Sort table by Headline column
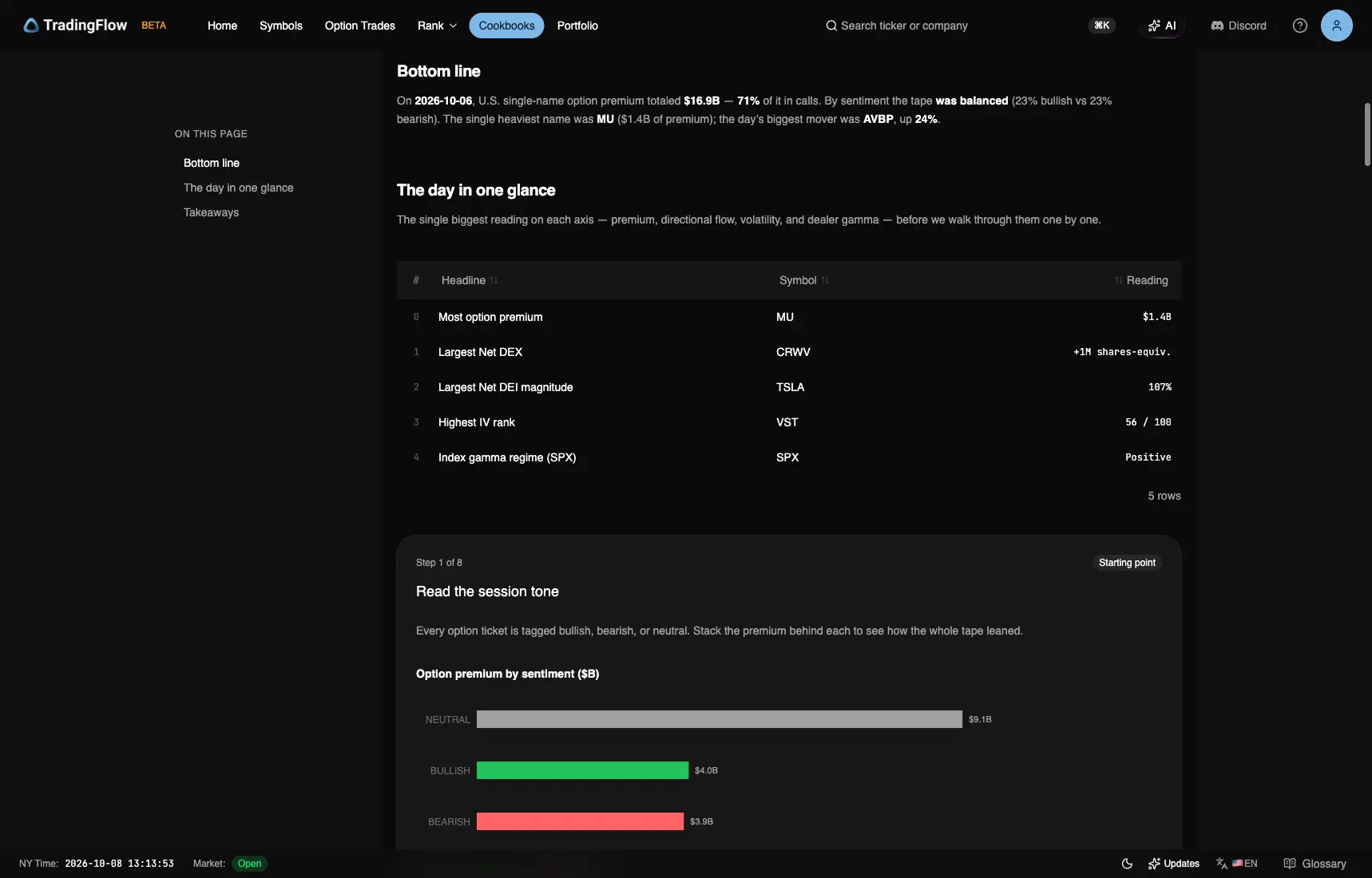Screen dimensions: 1372x878 click(x=470, y=280)
